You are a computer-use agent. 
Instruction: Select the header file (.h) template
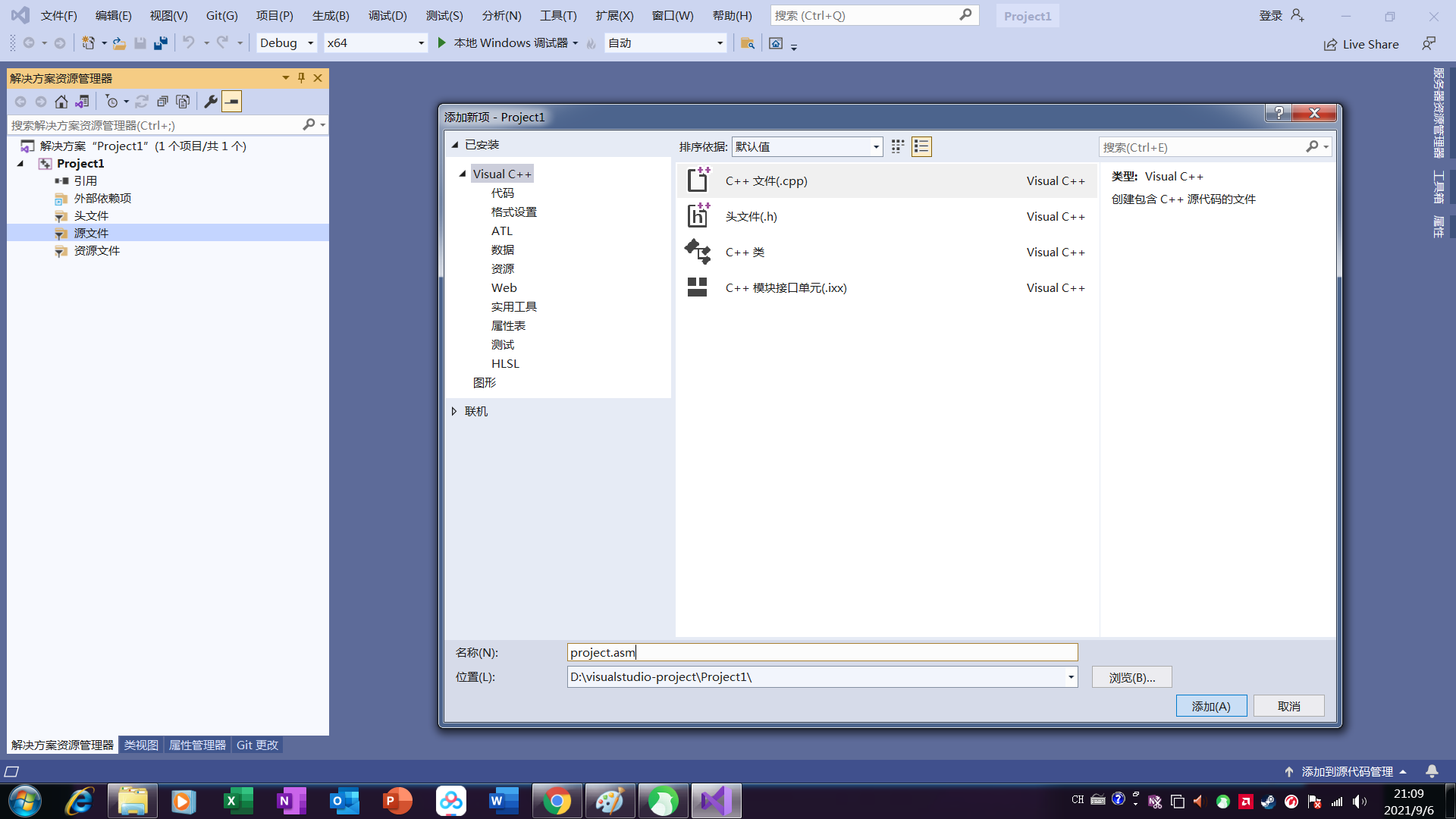pos(886,216)
